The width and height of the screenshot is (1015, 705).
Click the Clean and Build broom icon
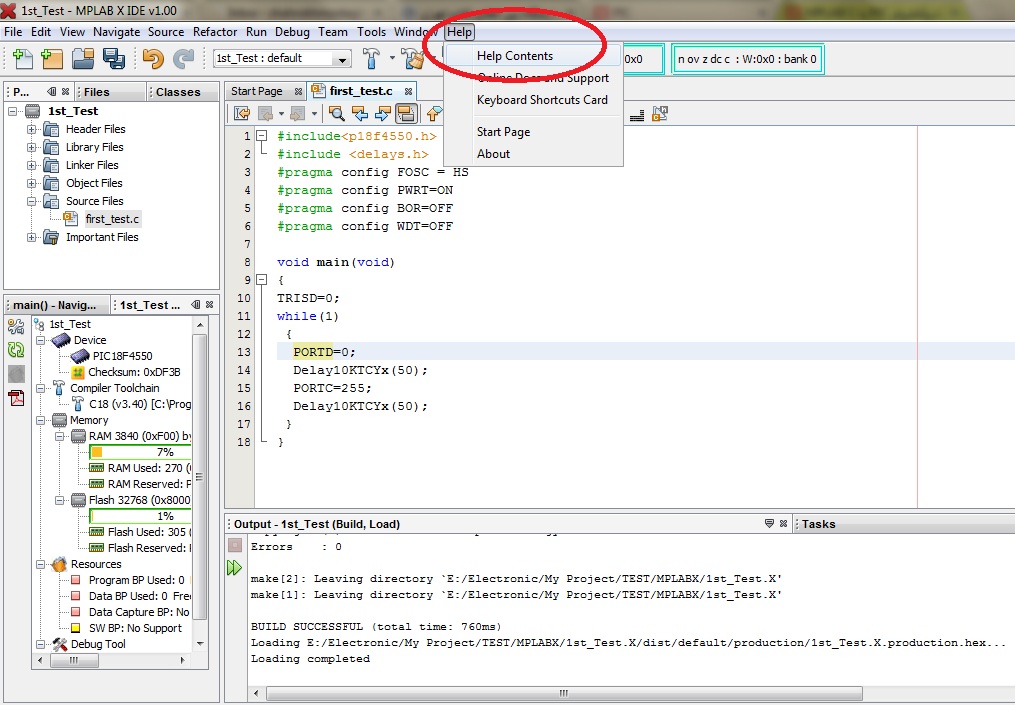point(412,58)
